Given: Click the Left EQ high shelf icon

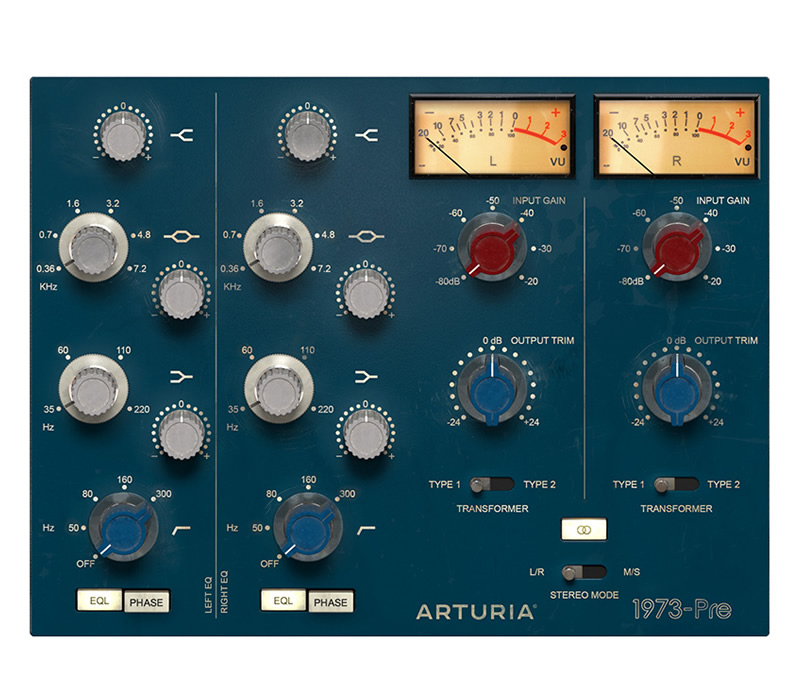Looking at the screenshot, I should [182, 135].
